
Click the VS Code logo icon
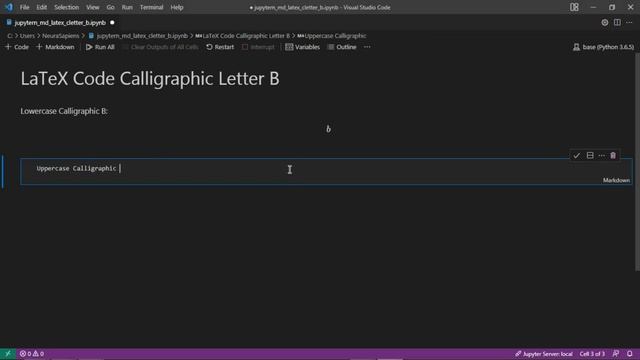(x=9, y=7)
